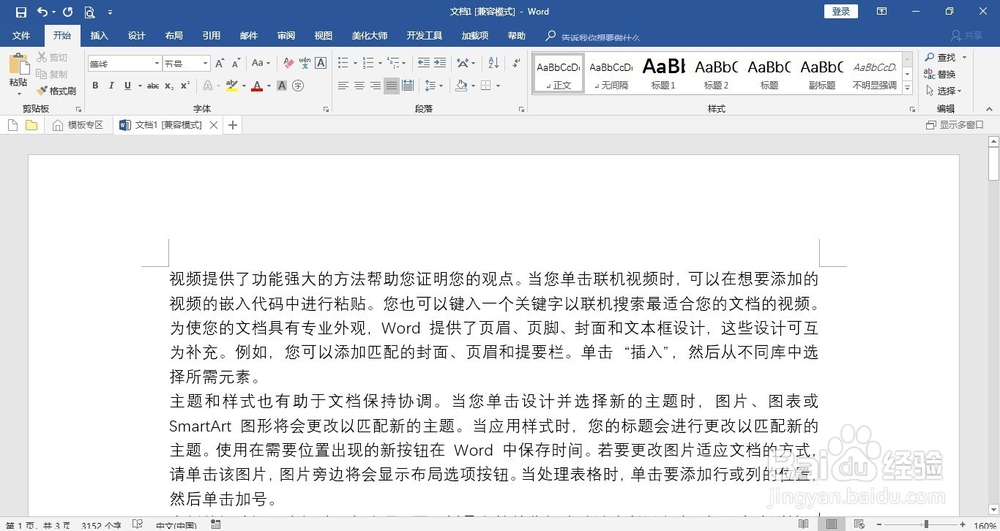Click the red font color button
The image size is (1000, 531).
pyautogui.click(x=256, y=85)
